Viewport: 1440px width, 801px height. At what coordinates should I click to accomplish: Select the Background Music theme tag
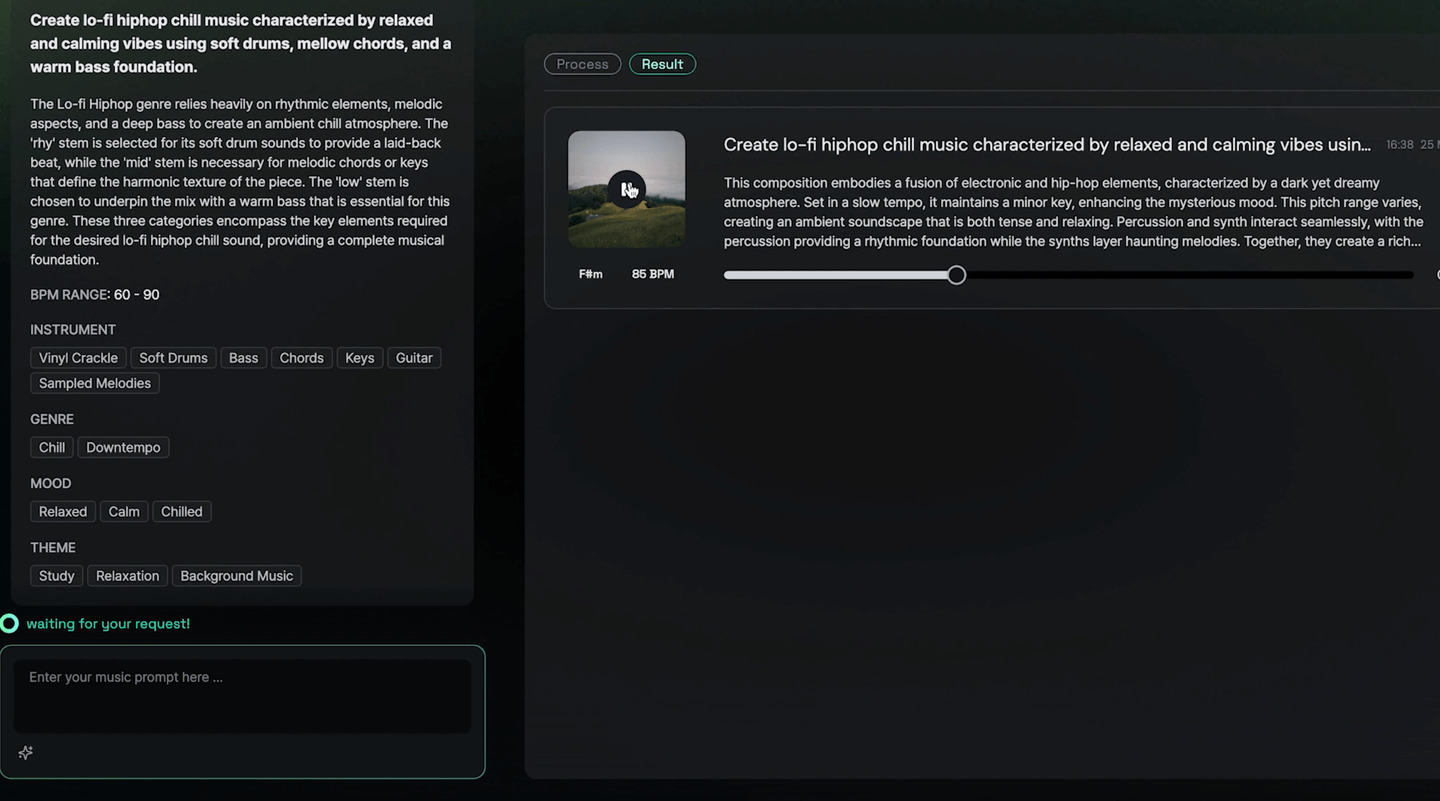[237, 576]
